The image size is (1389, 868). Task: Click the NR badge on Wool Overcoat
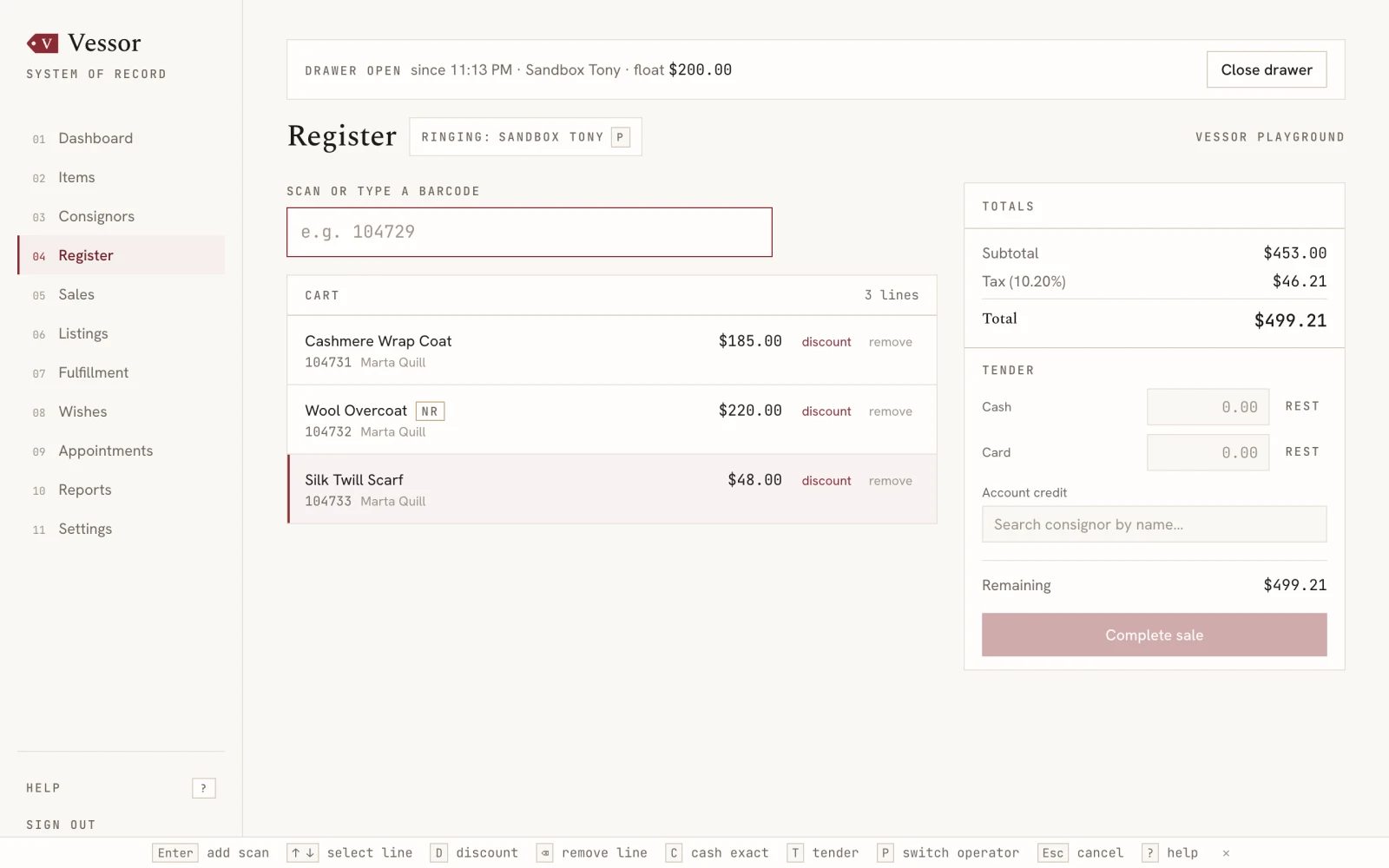click(x=430, y=411)
